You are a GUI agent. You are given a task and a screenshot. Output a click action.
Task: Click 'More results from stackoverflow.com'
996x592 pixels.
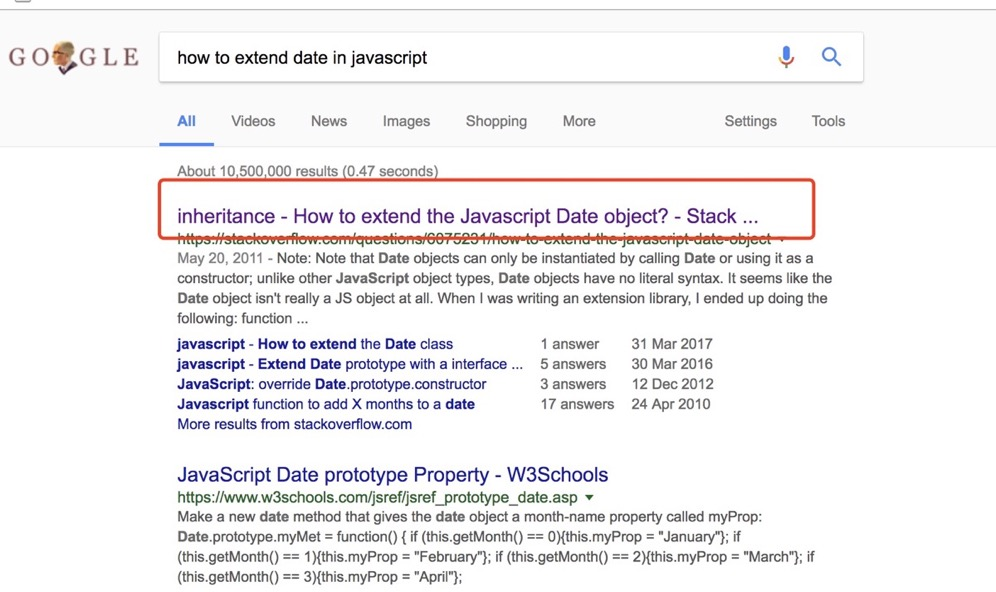coord(294,424)
